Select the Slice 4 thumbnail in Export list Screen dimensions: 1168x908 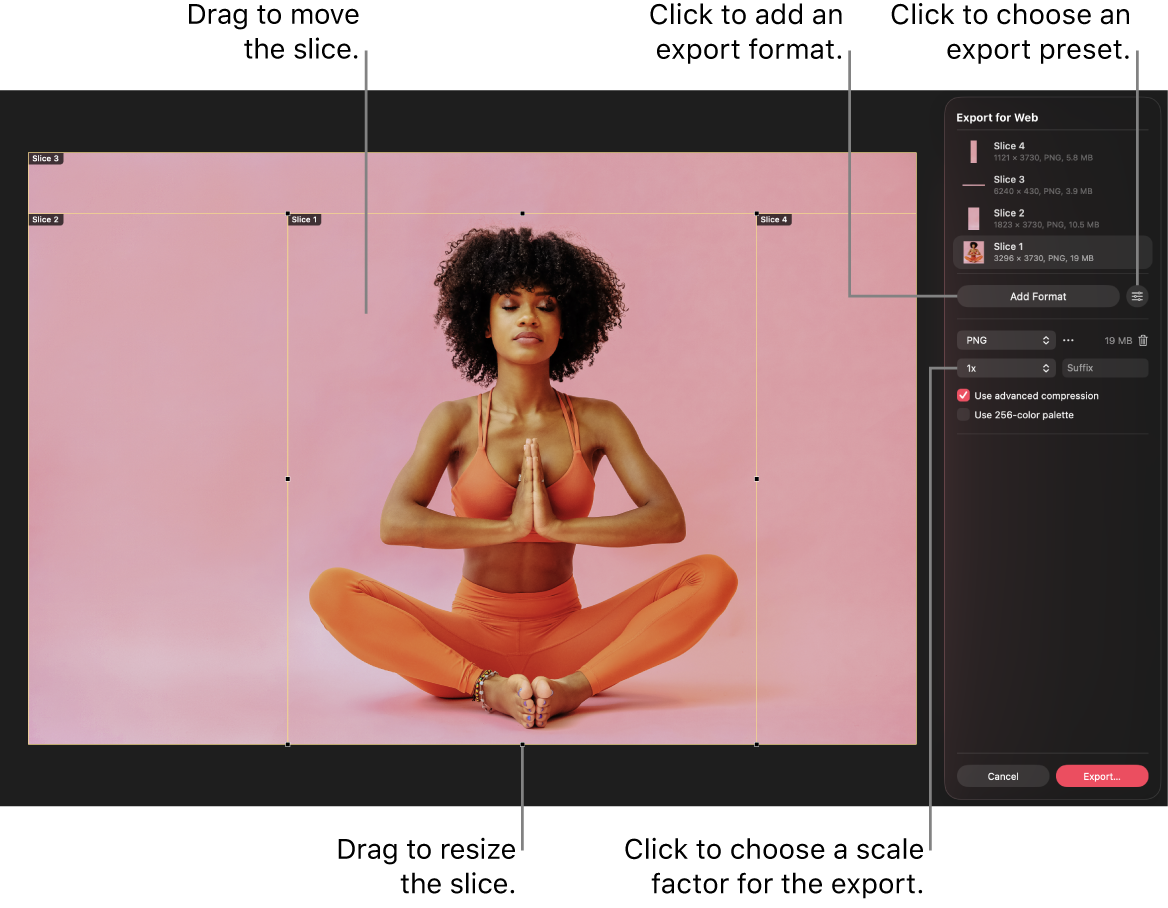tap(973, 151)
